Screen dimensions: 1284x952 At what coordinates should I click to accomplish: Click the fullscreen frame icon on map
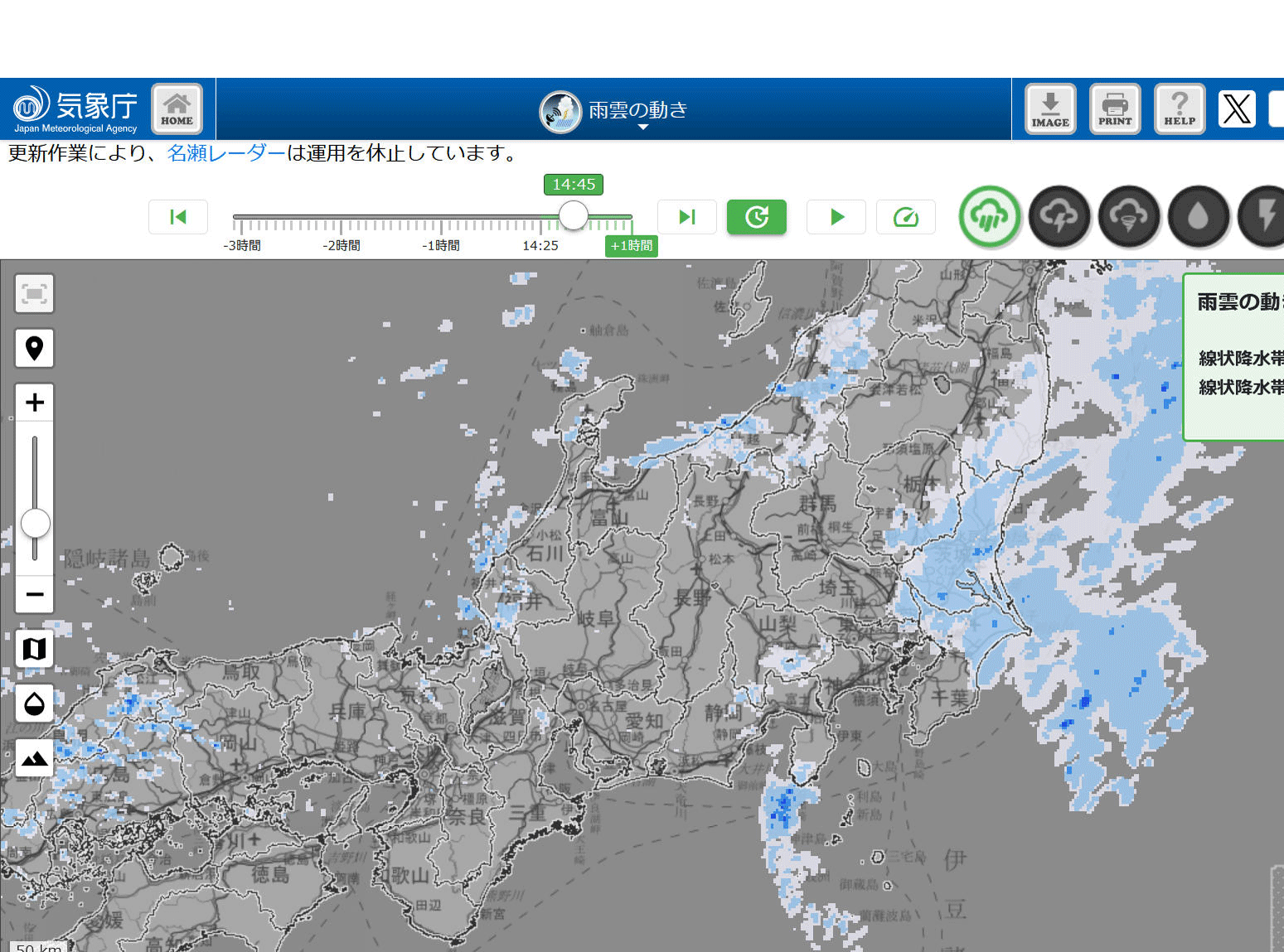(34, 293)
